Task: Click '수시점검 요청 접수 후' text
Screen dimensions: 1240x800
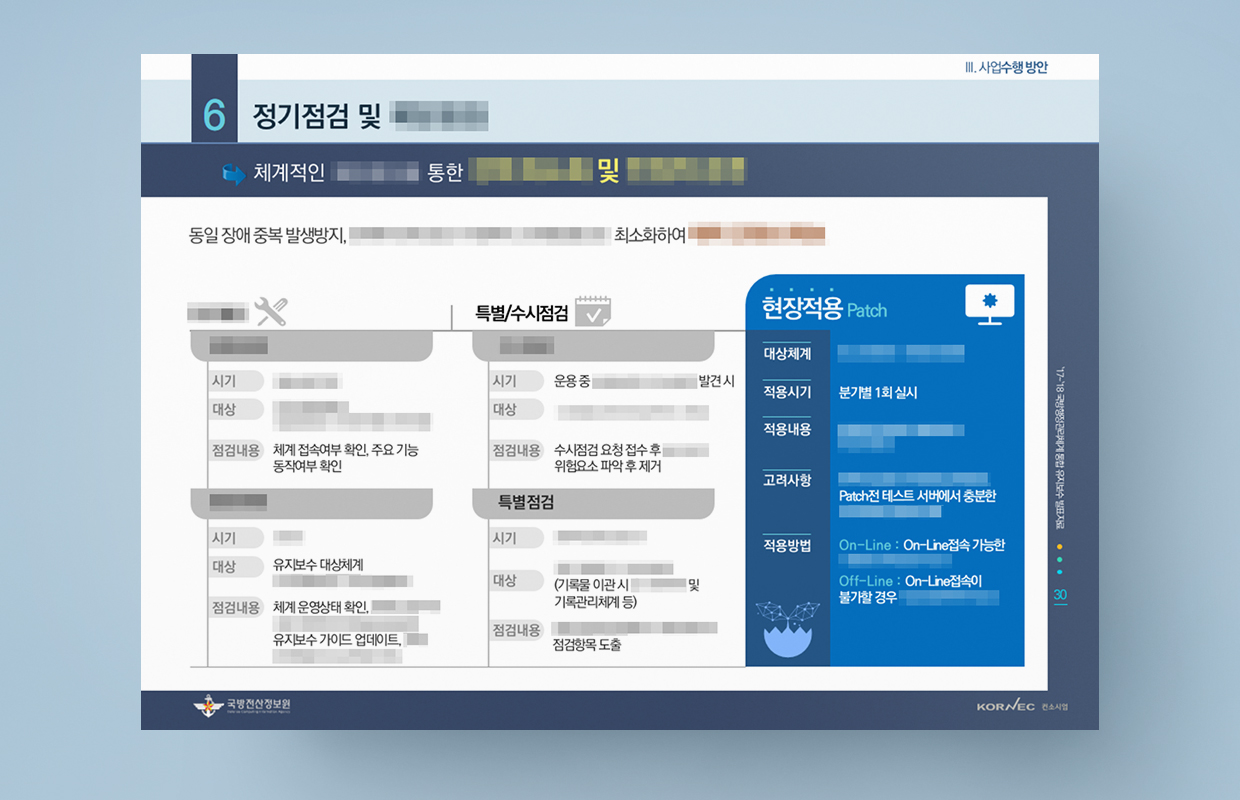Action: 607,450
